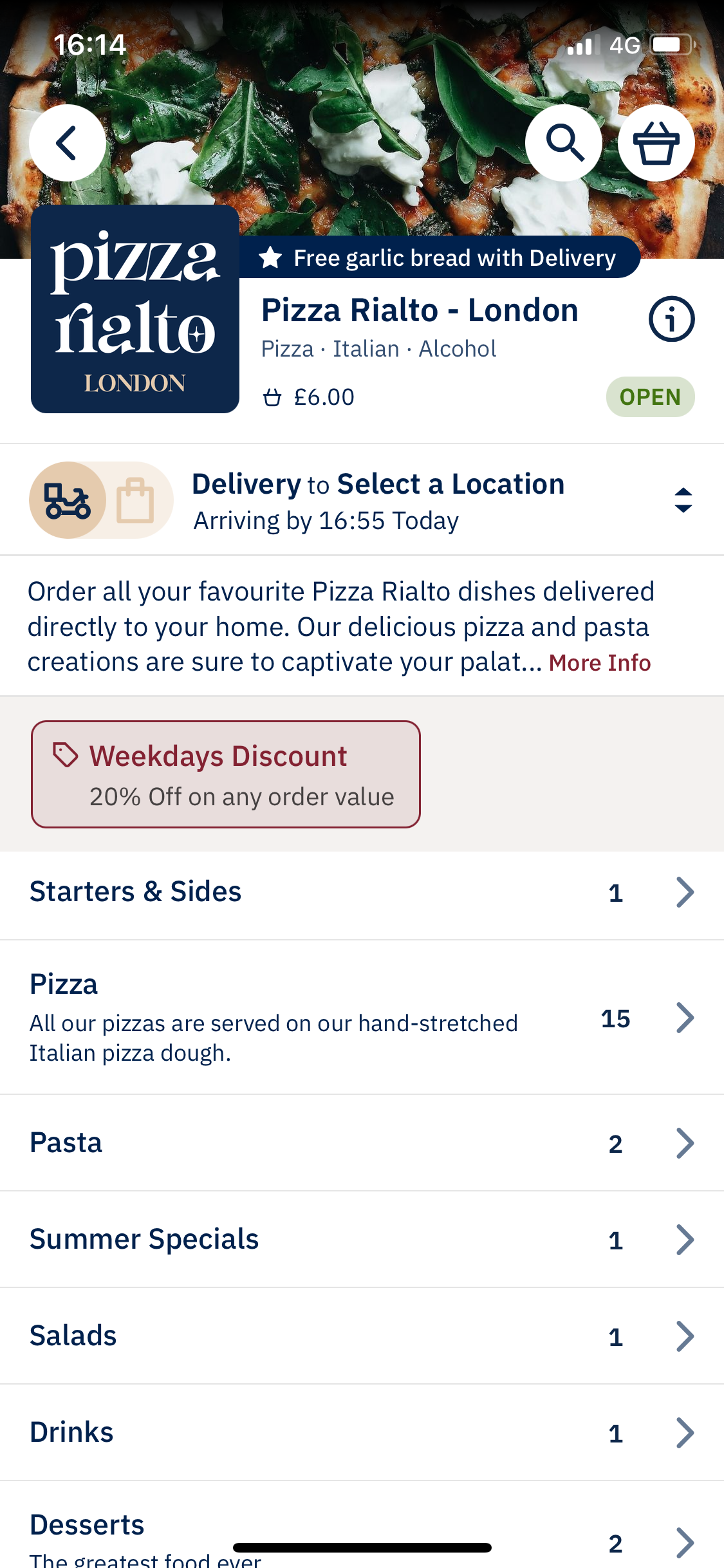The image size is (724, 1568).
Task: Tap the £6.00 minimum basket icon
Action: pos(272,397)
